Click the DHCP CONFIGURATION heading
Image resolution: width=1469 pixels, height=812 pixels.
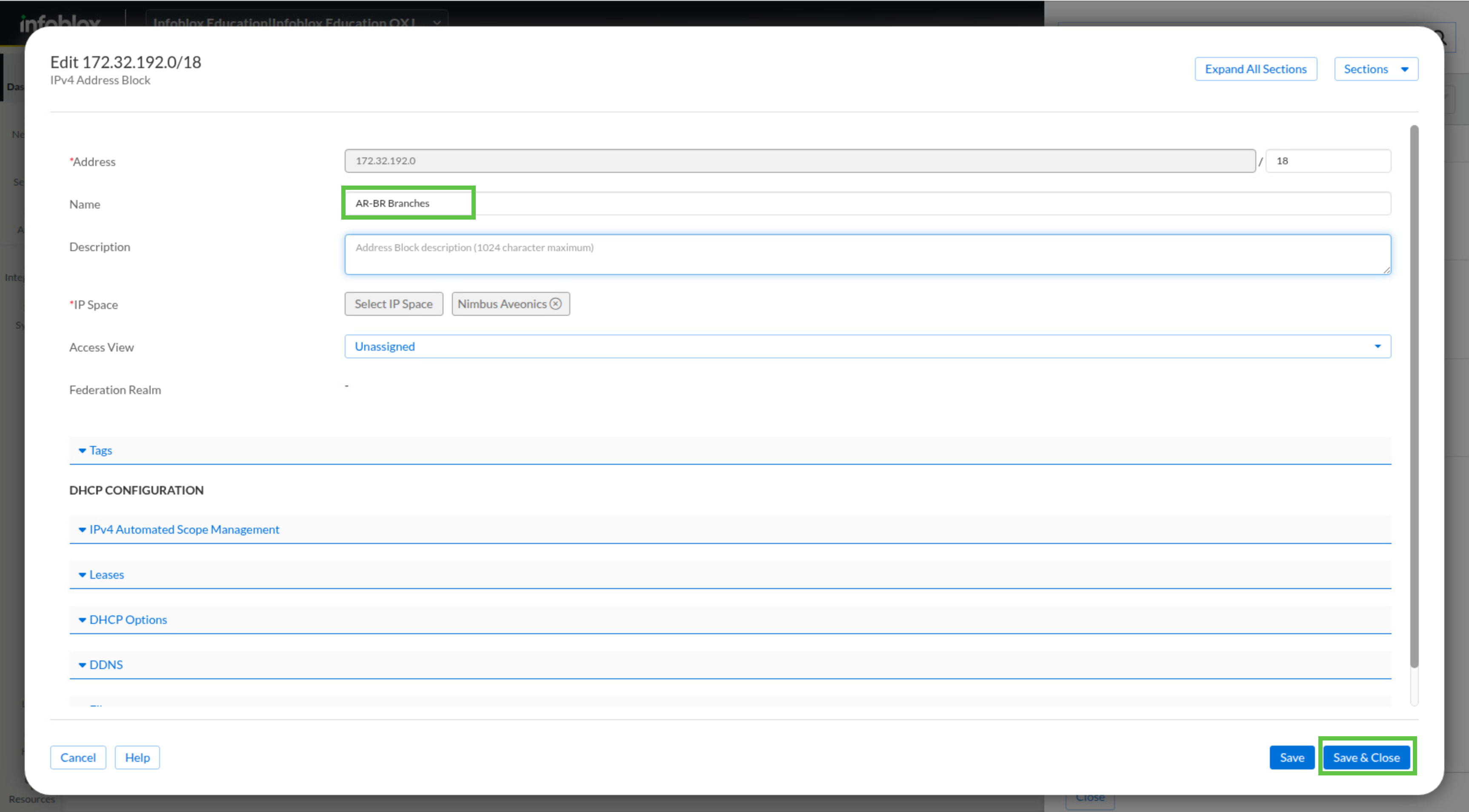click(x=136, y=490)
